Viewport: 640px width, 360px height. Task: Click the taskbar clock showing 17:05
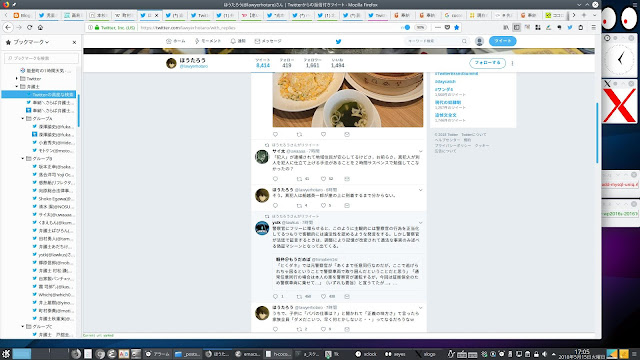[x=582, y=354]
